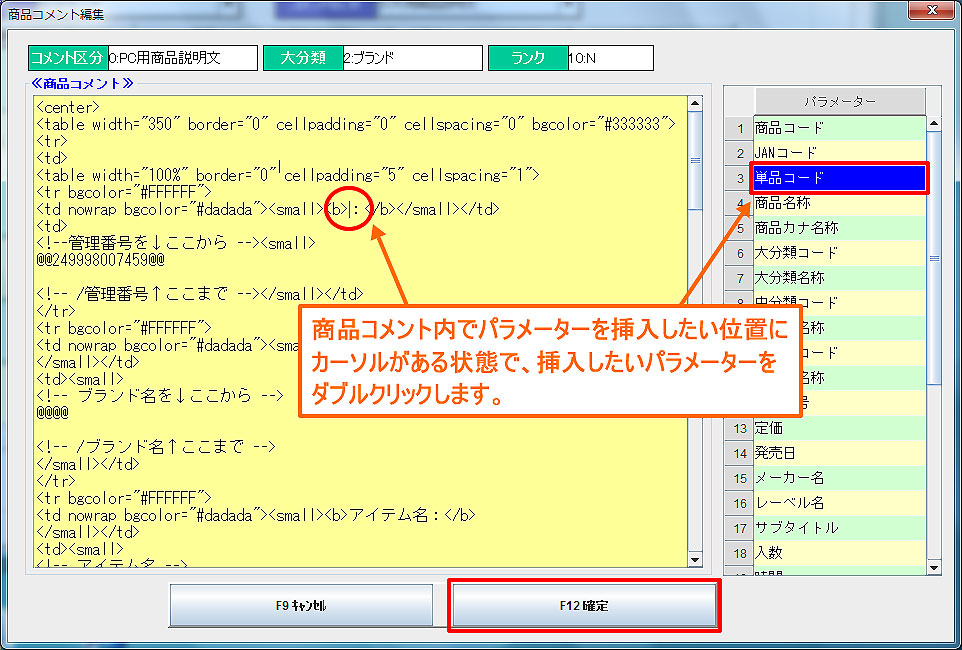Click the ランク field showing 10:N

coord(610,58)
